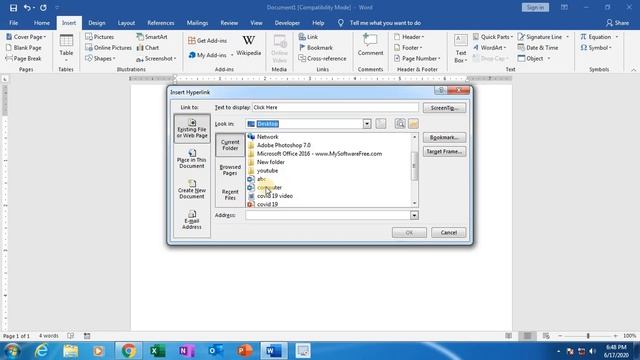The height and width of the screenshot is (360, 640).
Task: Choose Online Pictures
Action: pyautogui.click(x=108, y=48)
